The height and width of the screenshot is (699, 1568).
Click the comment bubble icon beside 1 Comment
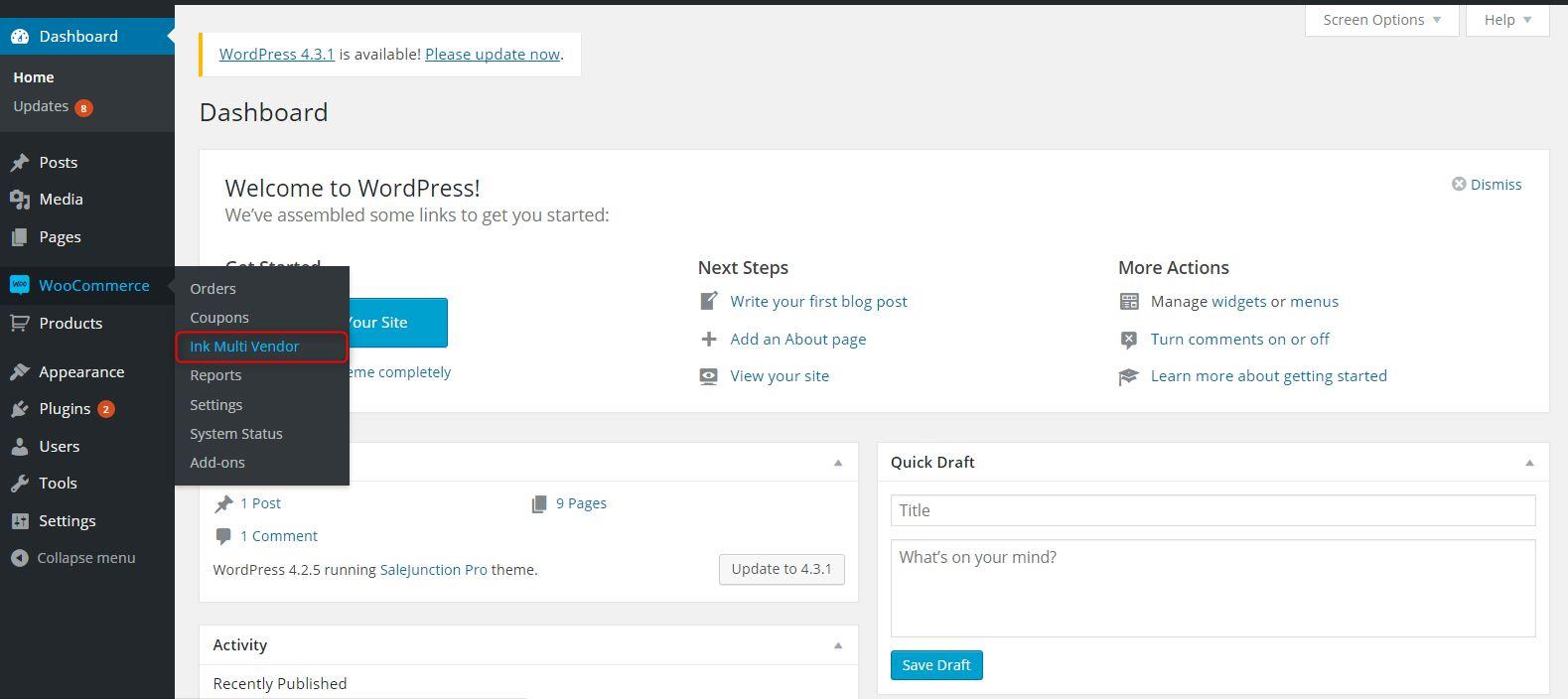223,536
